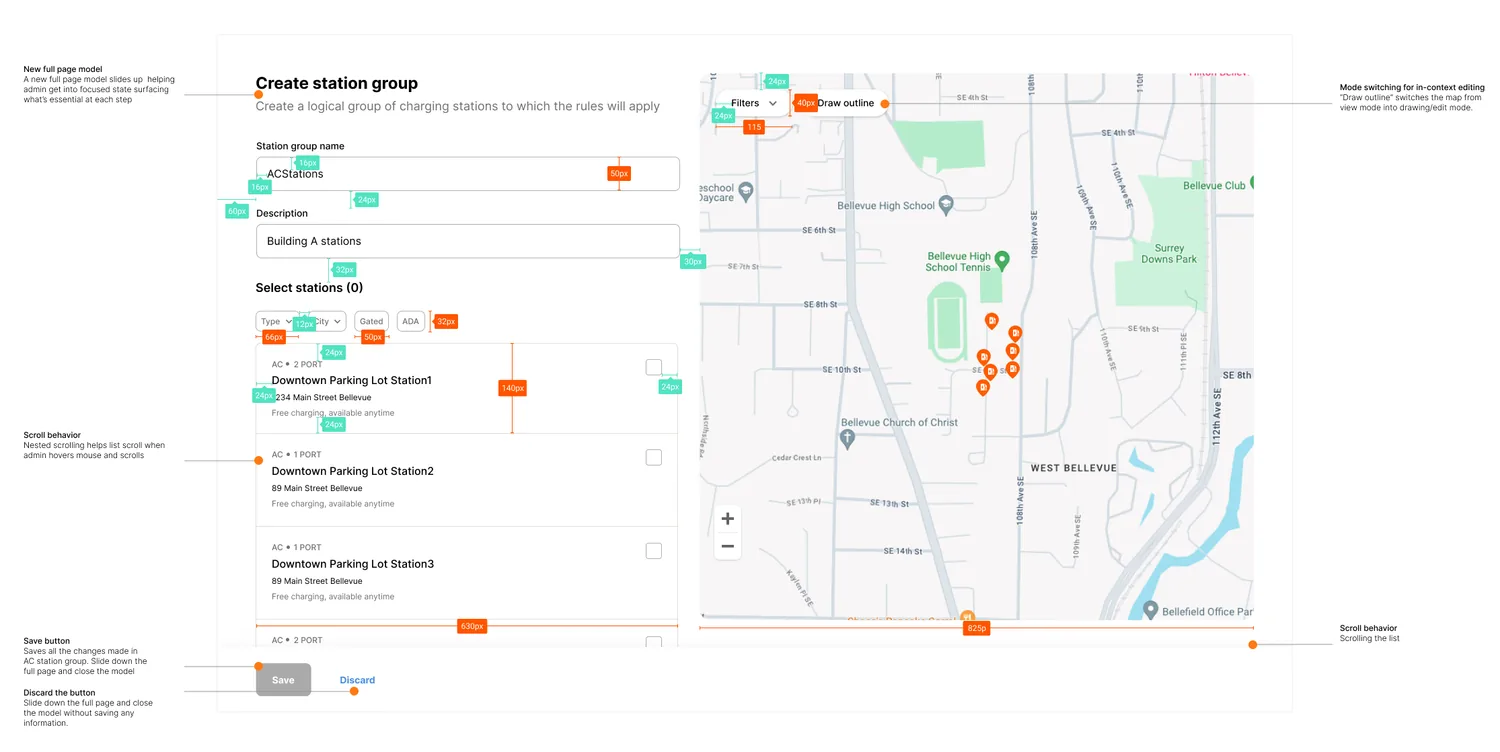Toggle the ADA filter chip
The width and height of the screenshot is (1500, 752).
[411, 321]
